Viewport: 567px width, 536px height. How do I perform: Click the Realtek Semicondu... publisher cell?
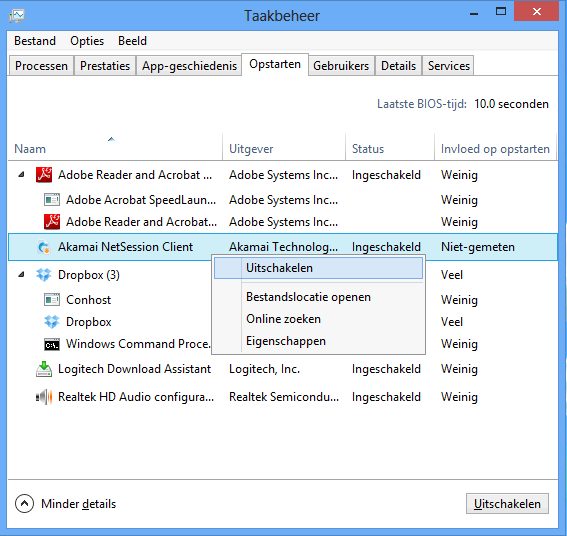coord(284,397)
